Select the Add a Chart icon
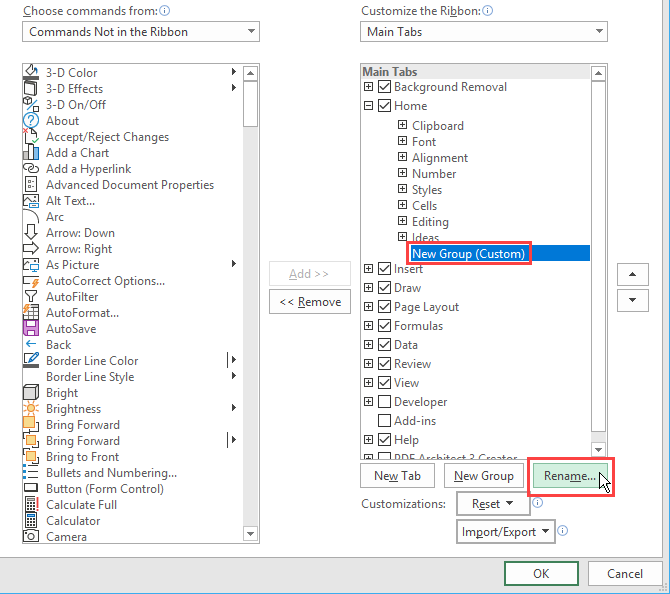Screen dimensions: 670x594 point(30,153)
